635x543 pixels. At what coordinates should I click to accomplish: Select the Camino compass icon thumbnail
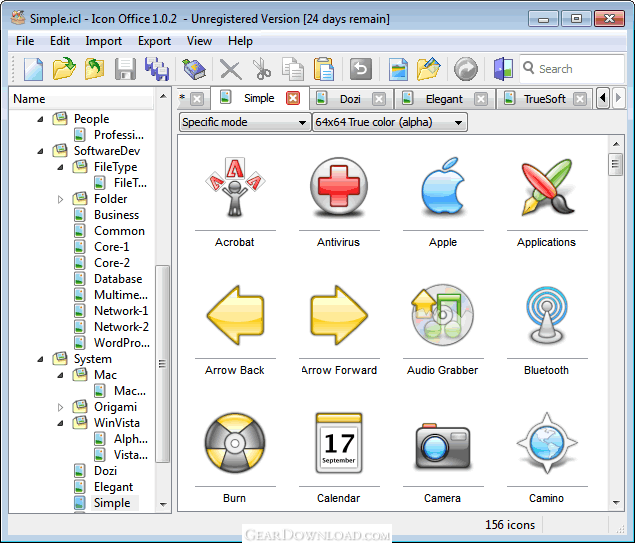coord(547,443)
